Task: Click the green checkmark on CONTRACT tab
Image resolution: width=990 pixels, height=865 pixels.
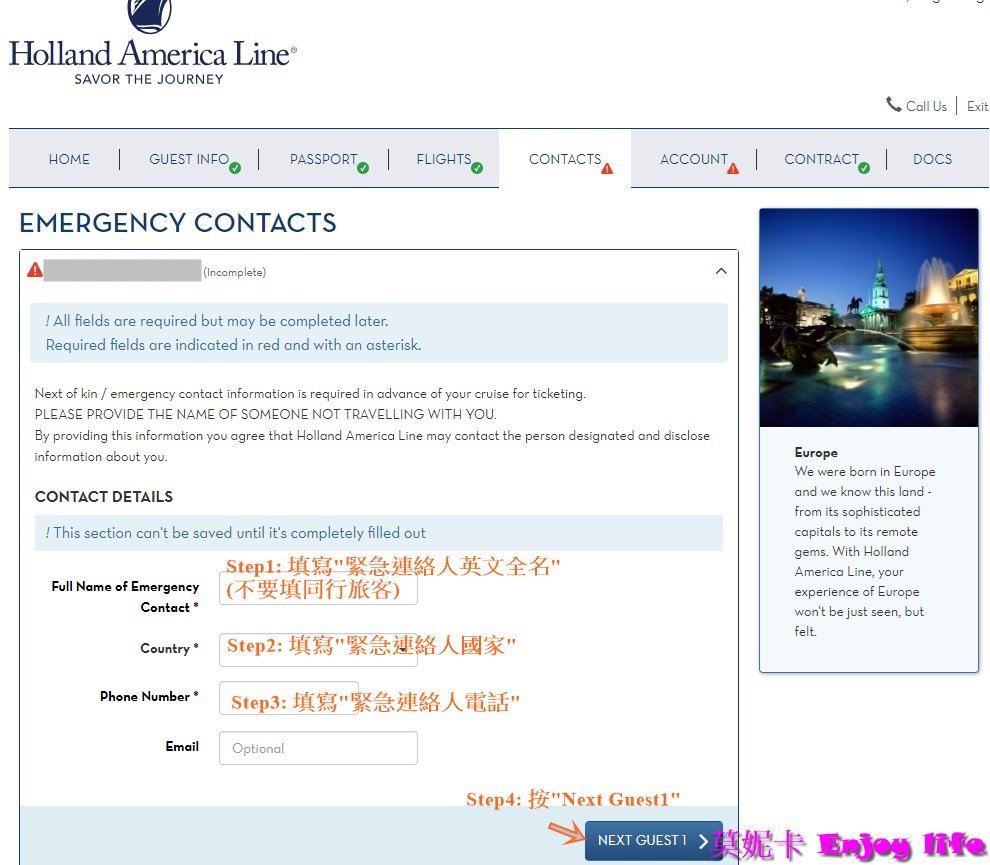Action: pyautogui.click(x=865, y=167)
